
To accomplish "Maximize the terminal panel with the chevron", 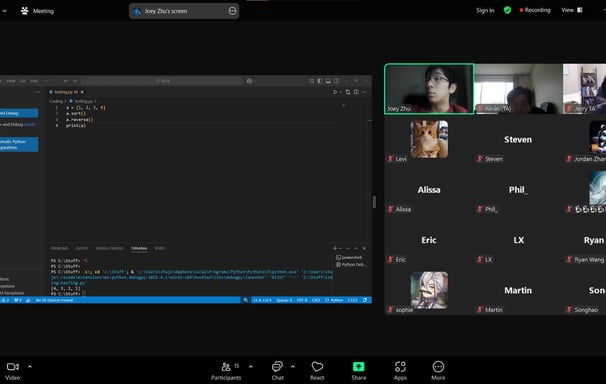I will 356,248.
